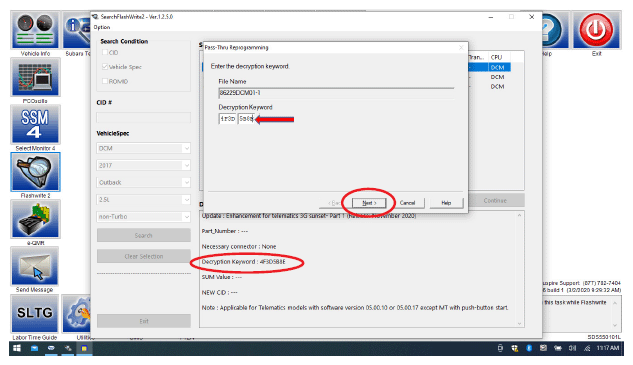This screenshot has height=365, width=633.
Task: Click the network tray icon
Action: click(x=587, y=348)
